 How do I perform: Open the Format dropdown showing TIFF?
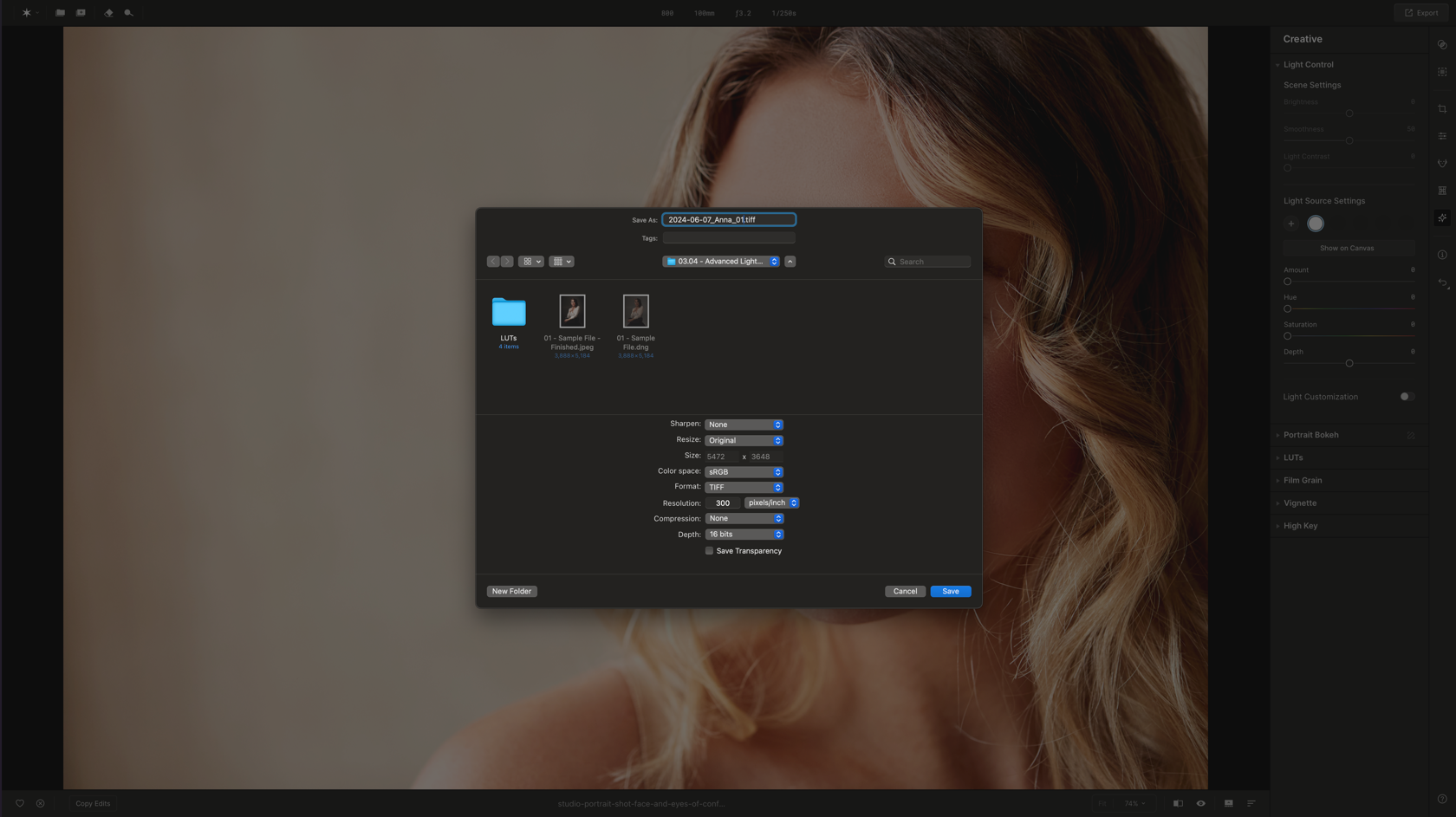744,487
